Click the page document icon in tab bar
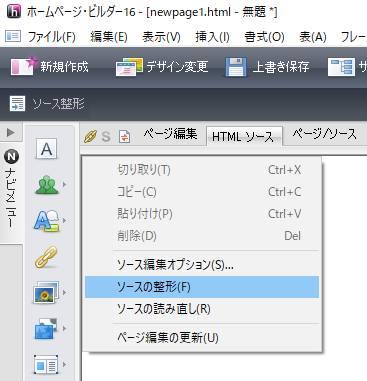367x381 pixels. 125,137
